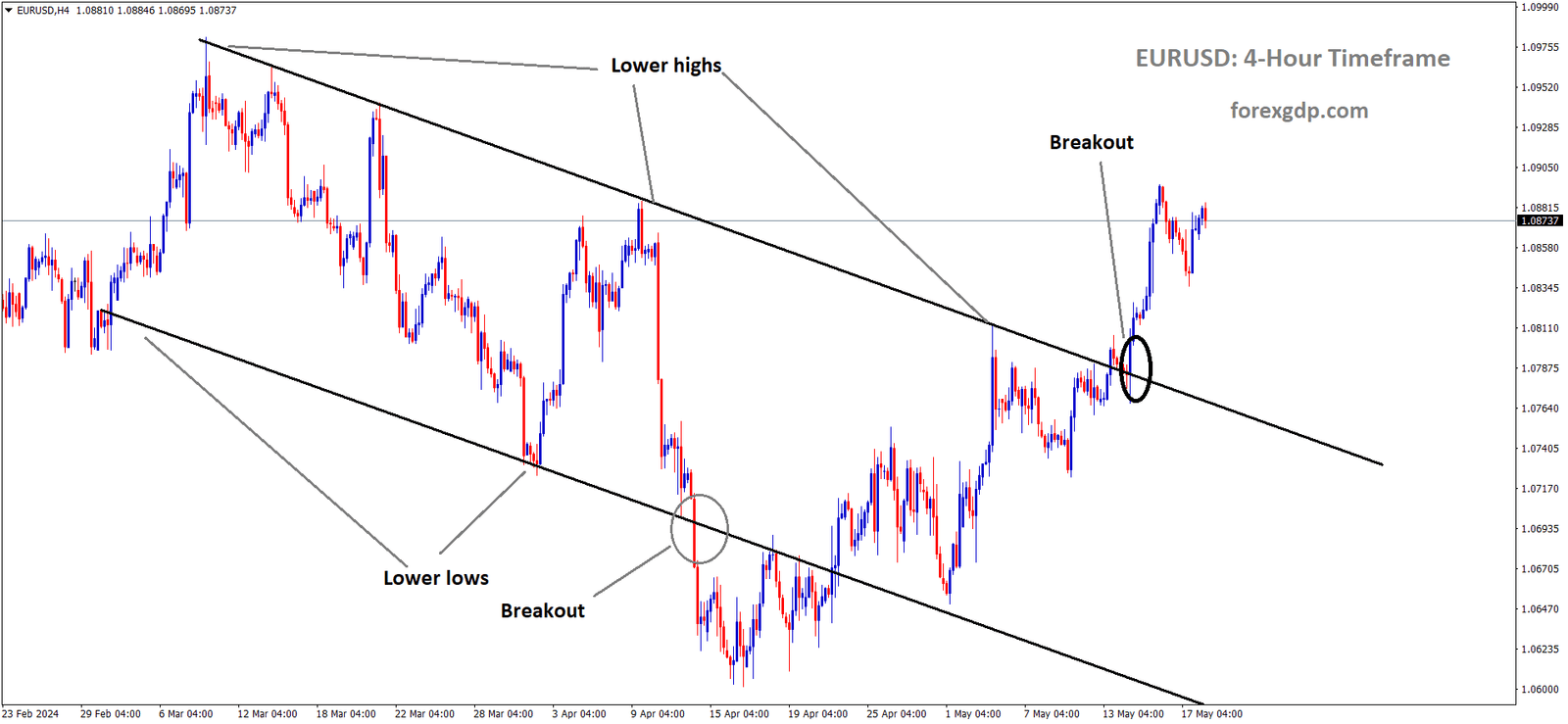
Task: Click the EURUSD,H4 symbol label
Action: pos(43,11)
